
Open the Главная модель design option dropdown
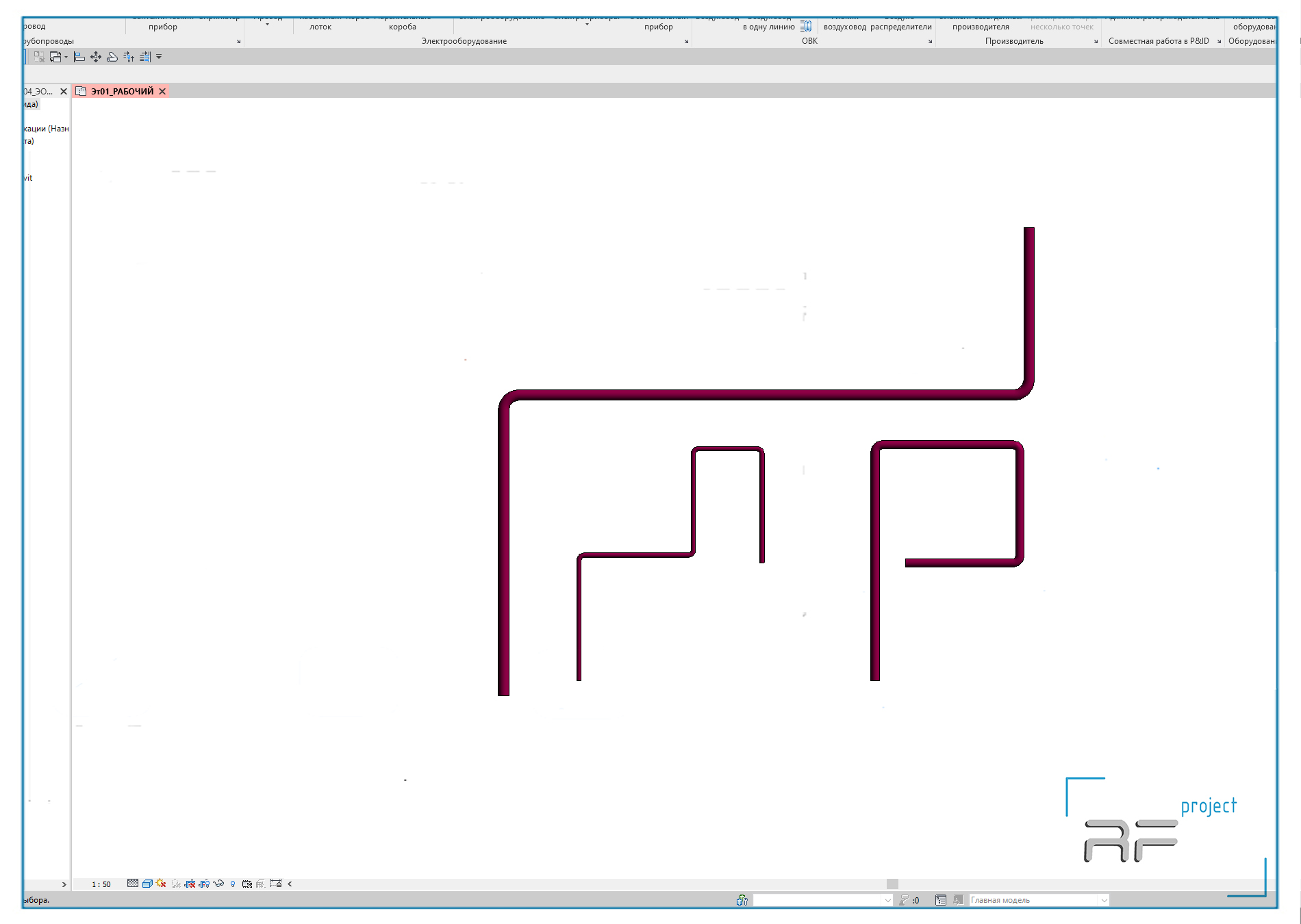coord(1104,900)
